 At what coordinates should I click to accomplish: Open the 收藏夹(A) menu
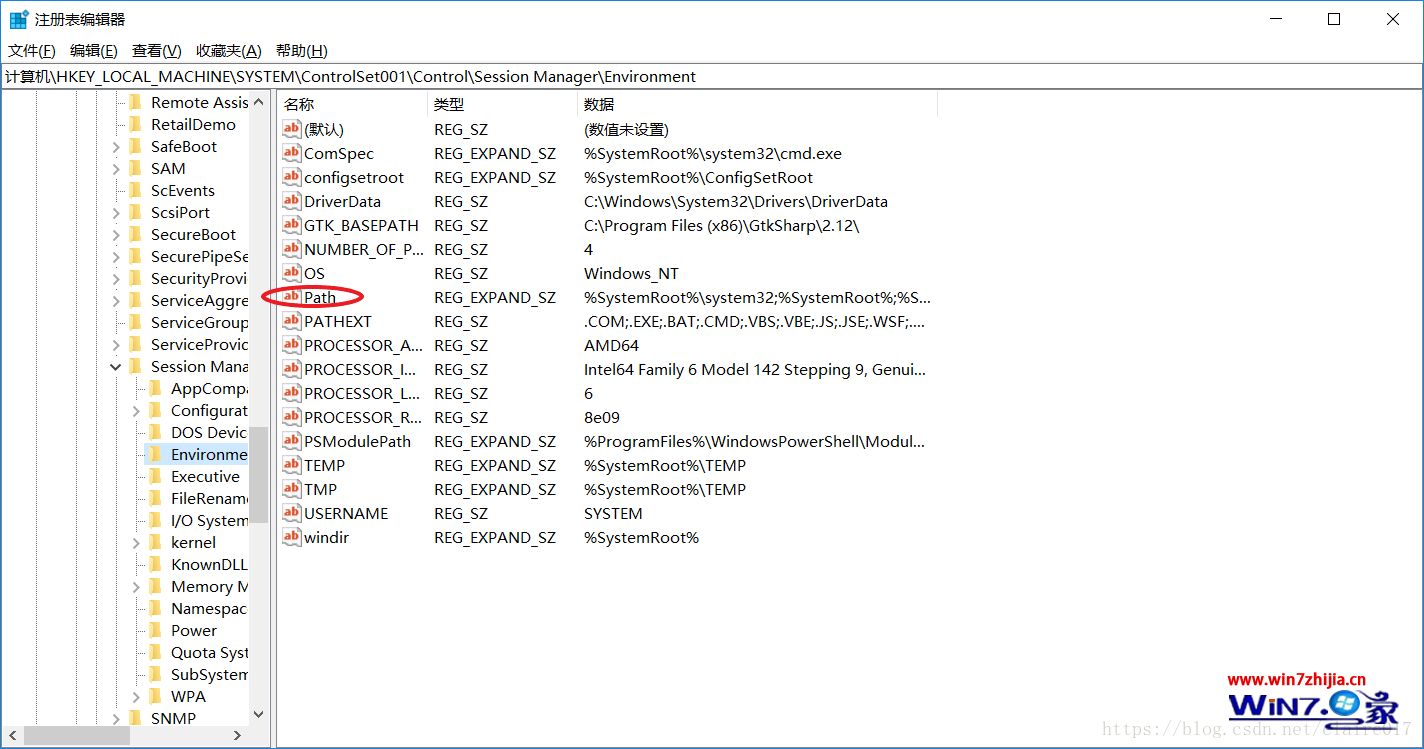(x=228, y=51)
